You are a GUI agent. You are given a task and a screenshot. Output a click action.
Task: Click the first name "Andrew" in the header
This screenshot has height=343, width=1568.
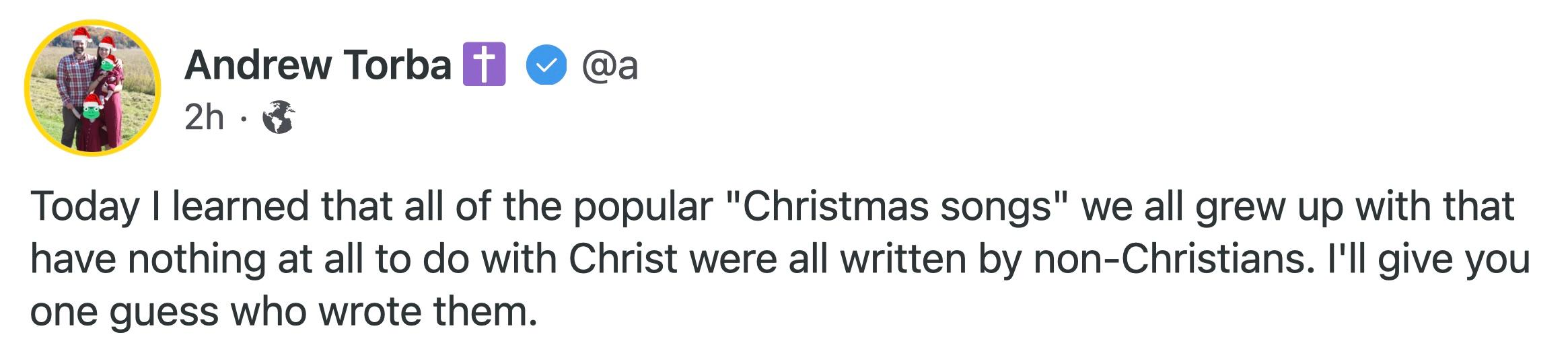coord(258,65)
